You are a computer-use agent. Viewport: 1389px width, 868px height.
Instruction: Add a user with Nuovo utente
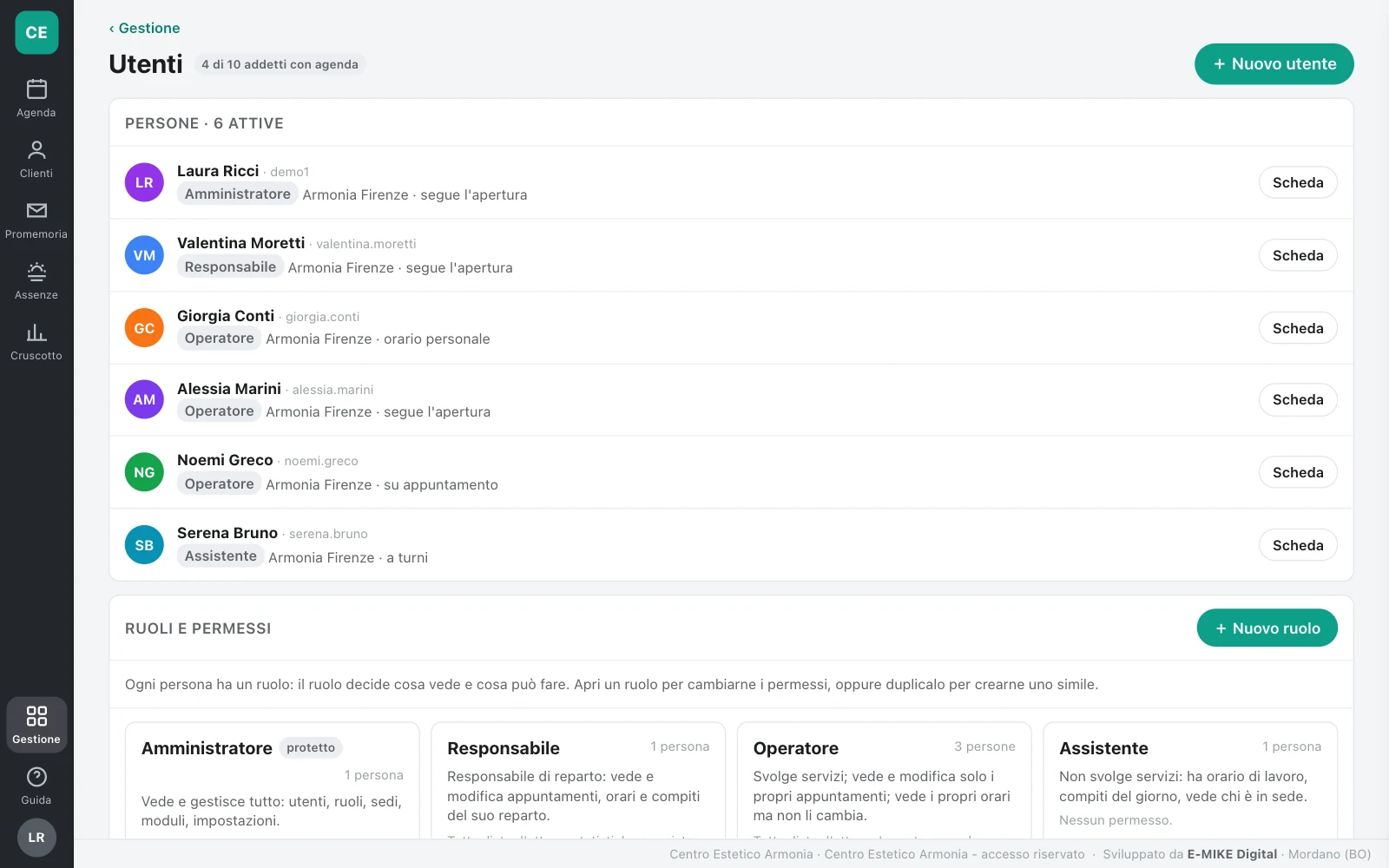point(1274,64)
